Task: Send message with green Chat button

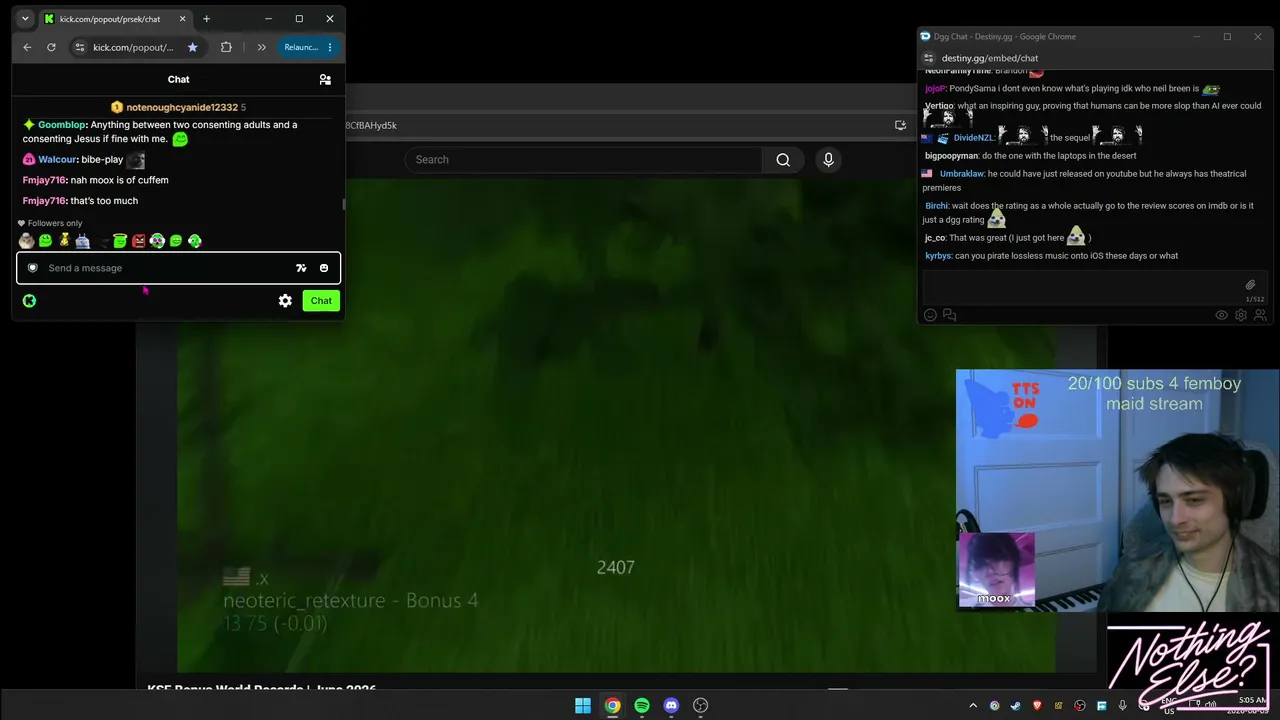Action: (321, 301)
